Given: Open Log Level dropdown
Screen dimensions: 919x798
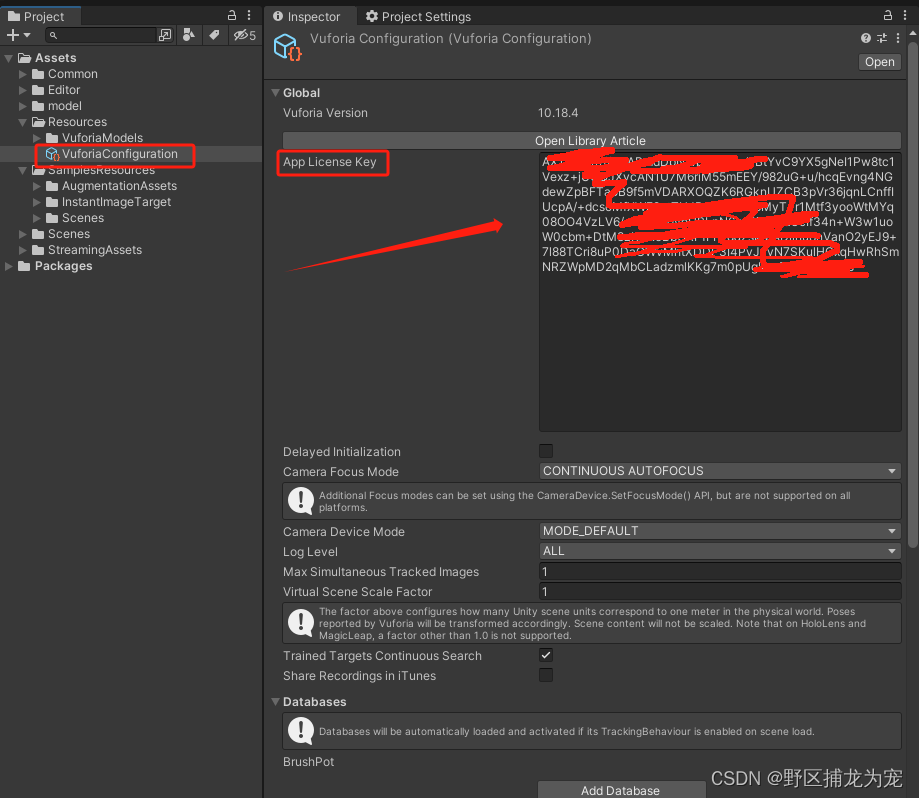Looking at the screenshot, I should coord(720,551).
